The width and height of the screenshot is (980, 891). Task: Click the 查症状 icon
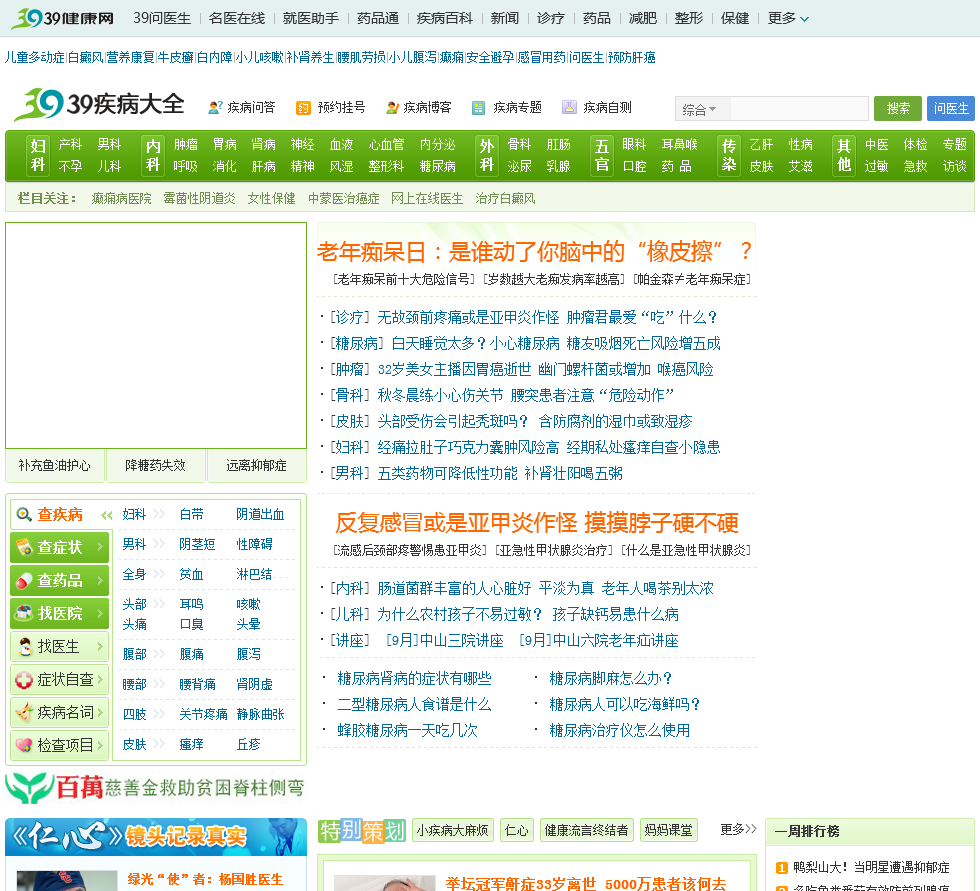24,547
